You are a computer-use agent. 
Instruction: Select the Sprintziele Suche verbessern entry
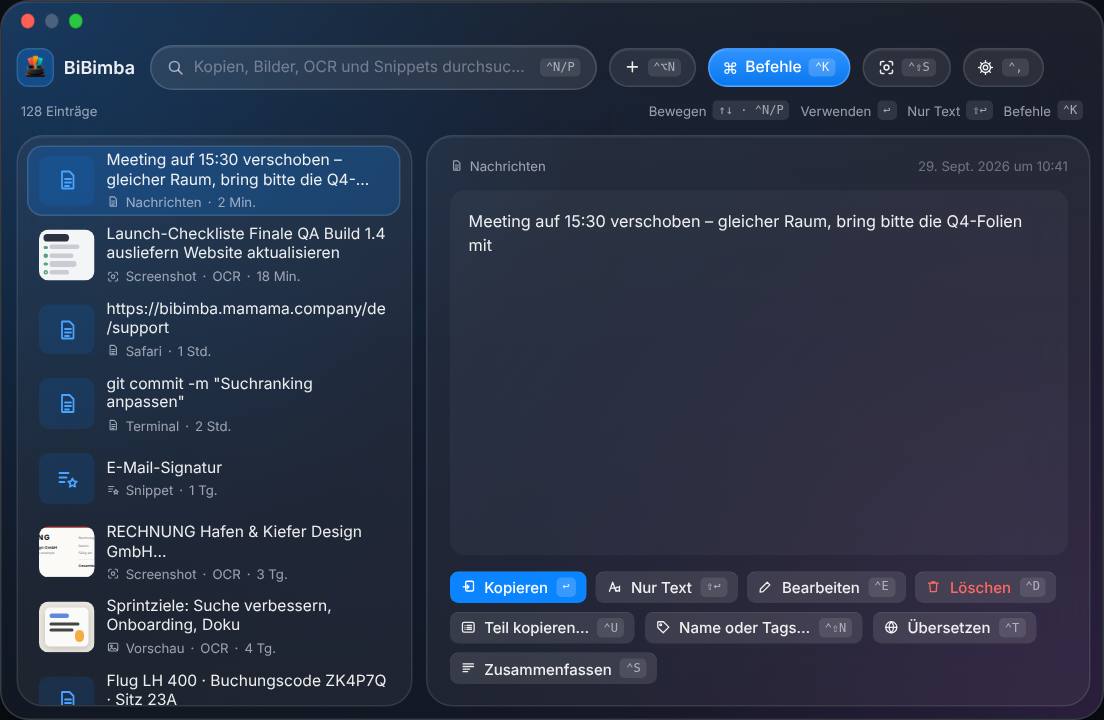(213, 627)
